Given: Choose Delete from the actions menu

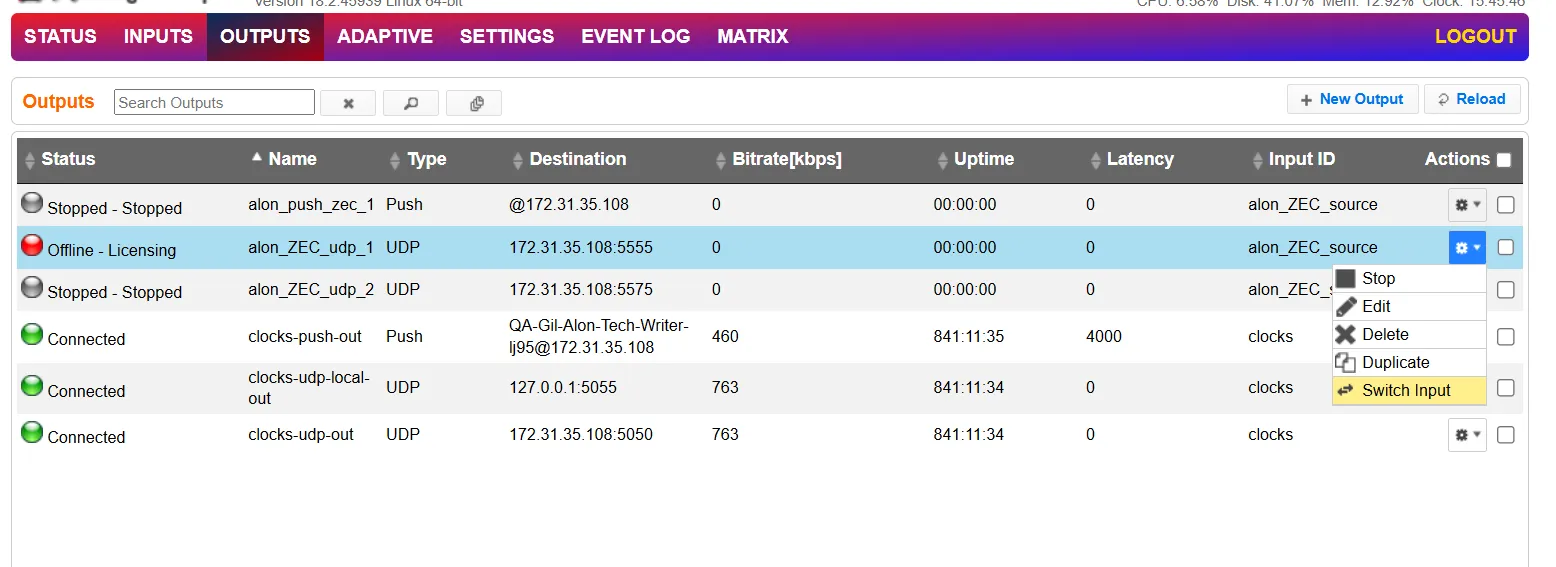Looking at the screenshot, I should coord(1409,335).
